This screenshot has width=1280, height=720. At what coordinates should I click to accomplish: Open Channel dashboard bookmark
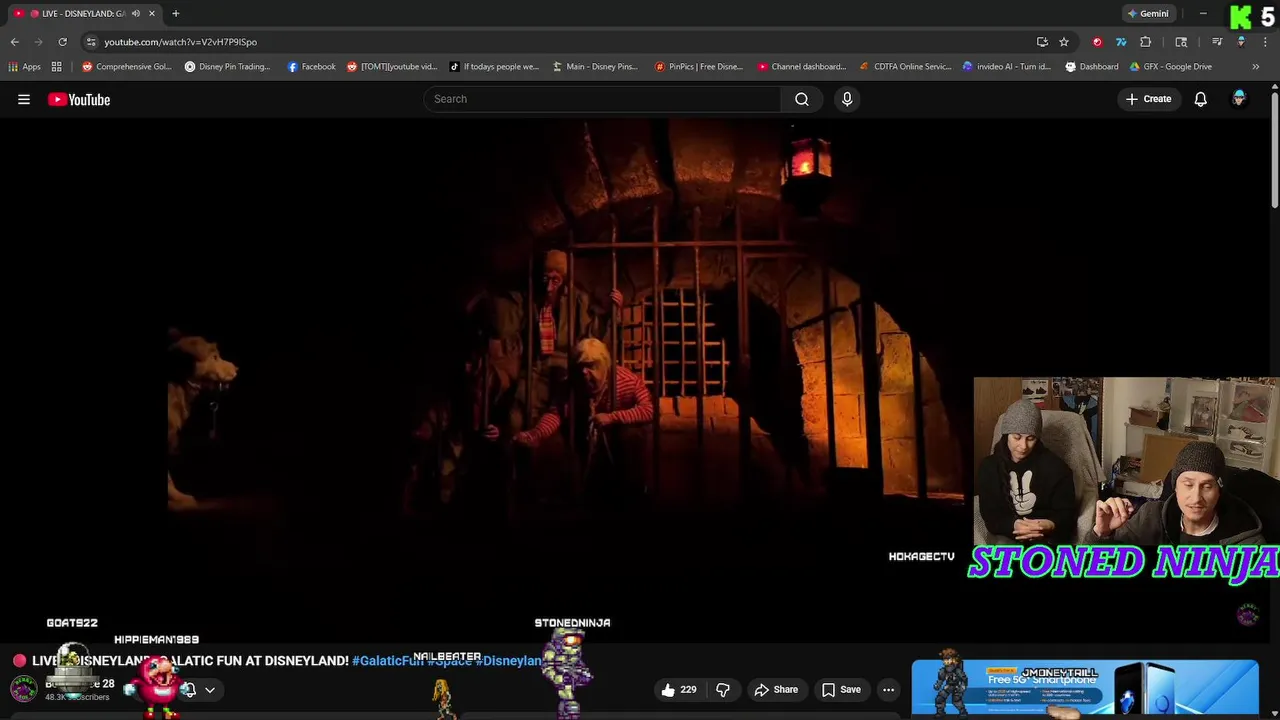802,67
